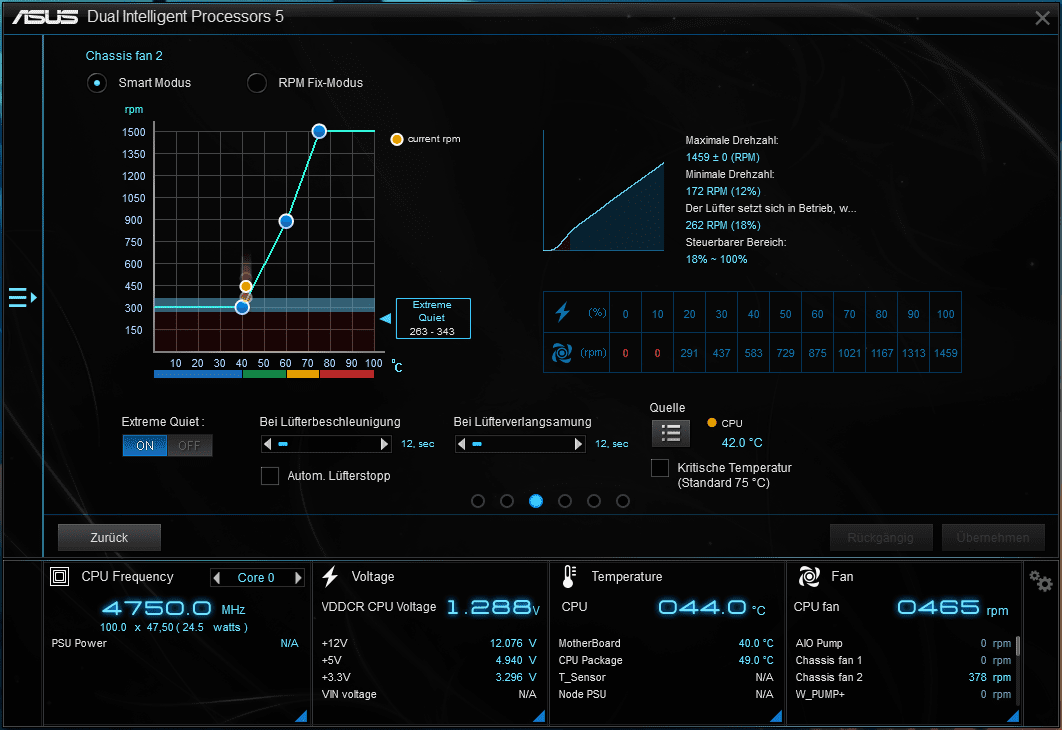The height and width of the screenshot is (730, 1062).
Task: Go to the sixth fan page dot
Action: (x=623, y=501)
